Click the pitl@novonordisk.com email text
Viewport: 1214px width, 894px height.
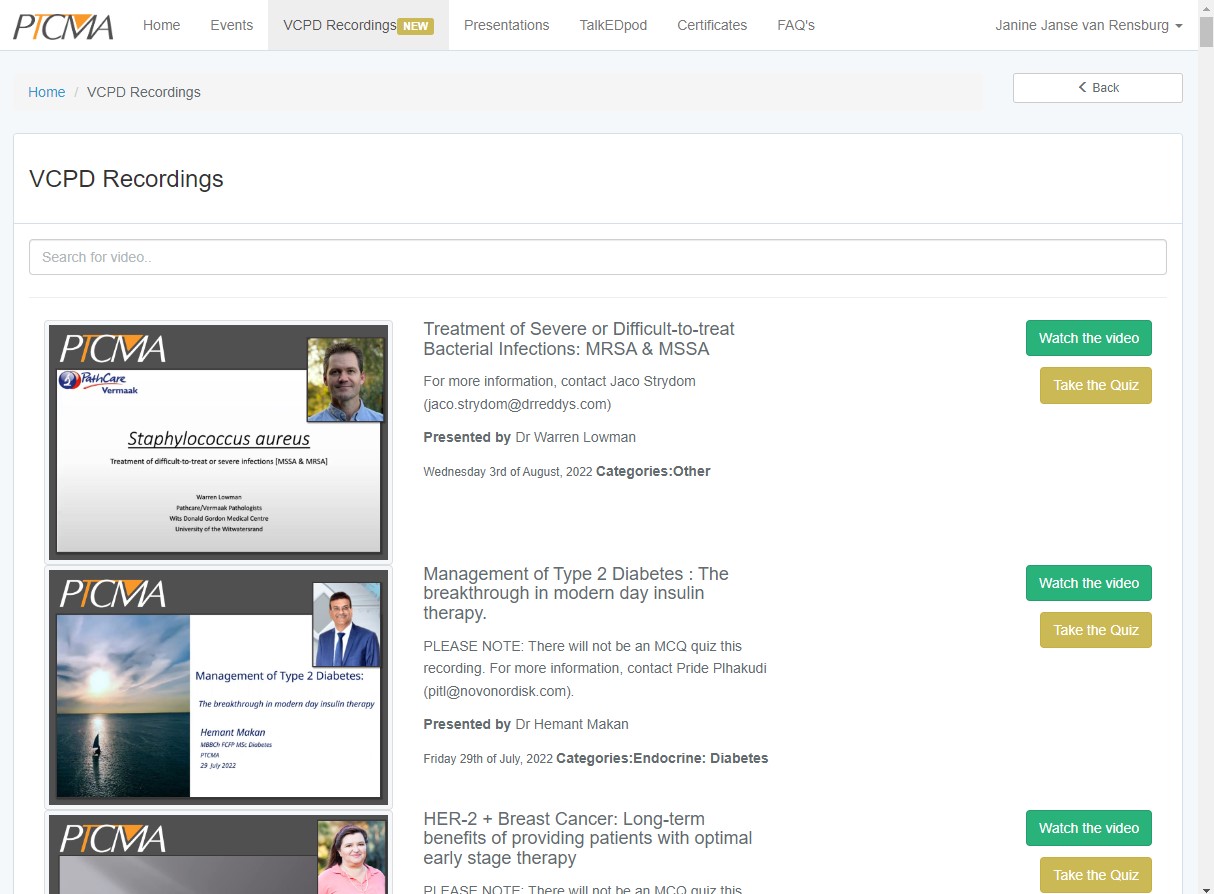499,691
